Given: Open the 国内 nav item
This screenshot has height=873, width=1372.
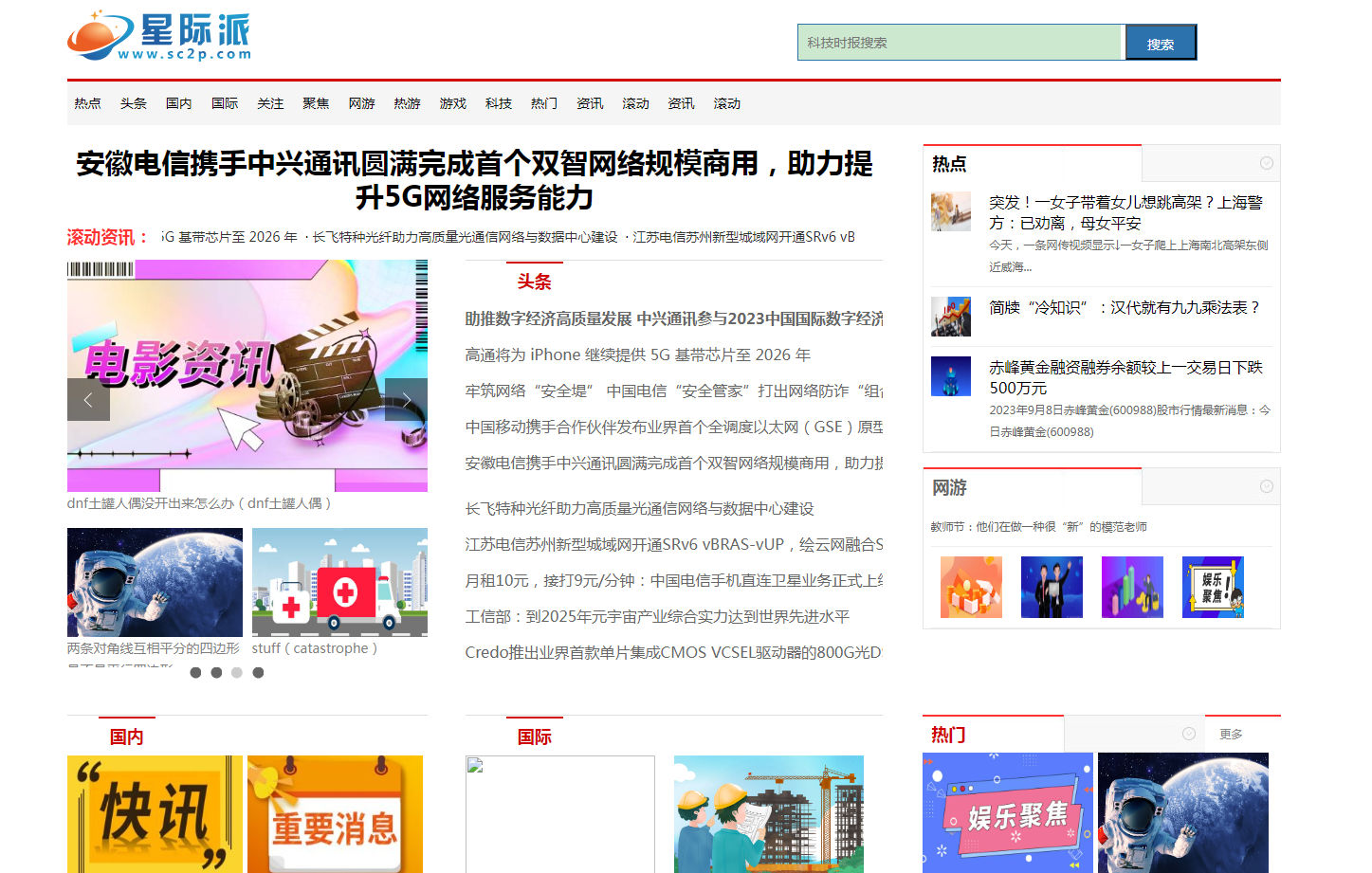Looking at the screenshot, I should (179, 103).
